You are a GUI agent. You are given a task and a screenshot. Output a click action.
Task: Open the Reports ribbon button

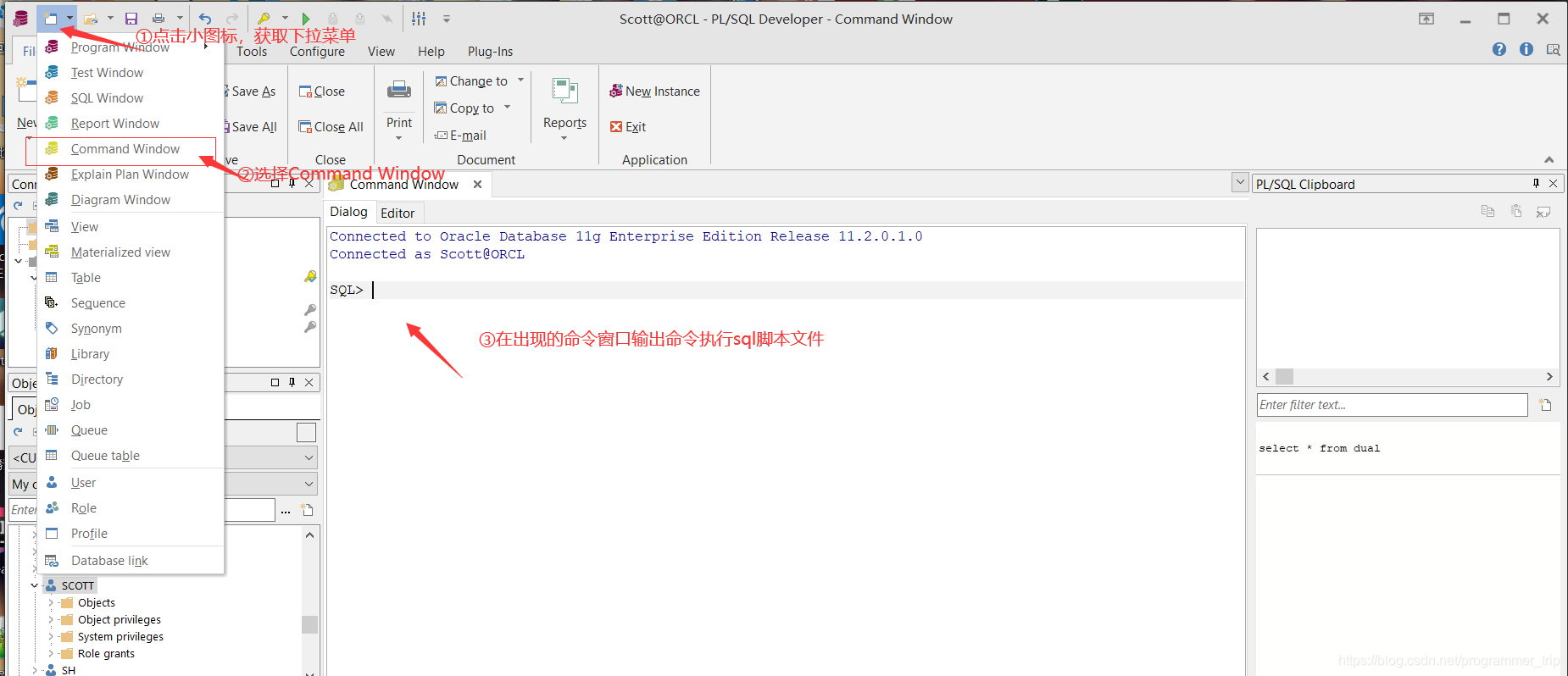[x=564, y=108]
